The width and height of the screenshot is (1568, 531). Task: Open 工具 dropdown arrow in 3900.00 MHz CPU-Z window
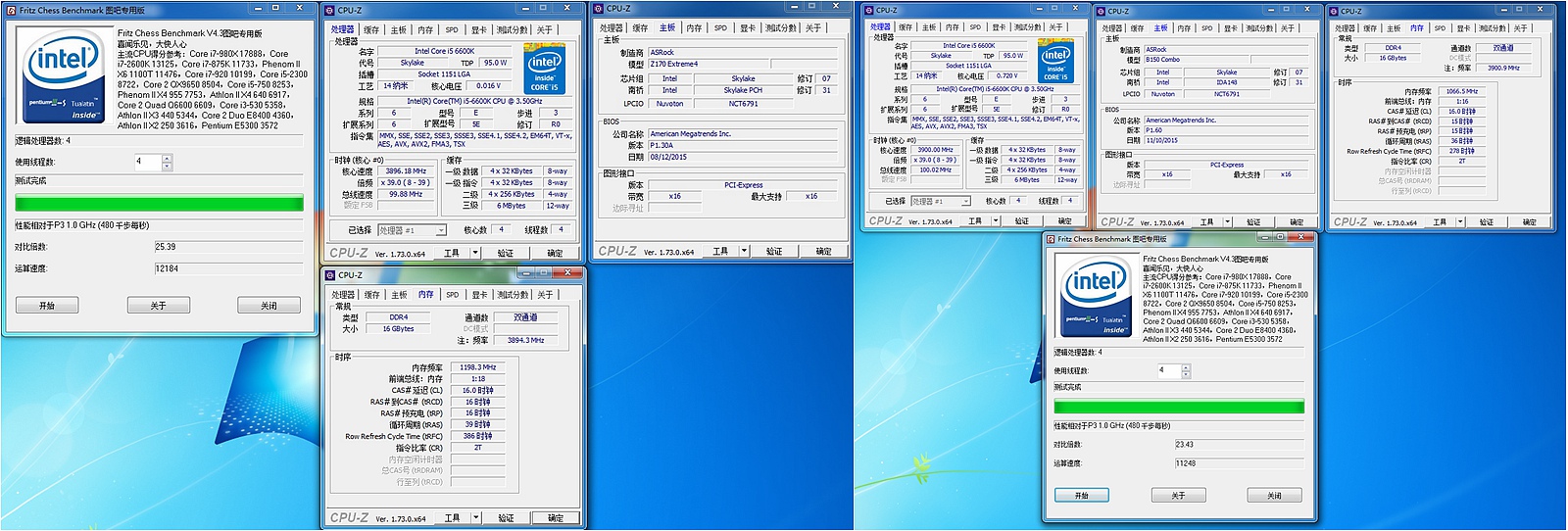996,220
